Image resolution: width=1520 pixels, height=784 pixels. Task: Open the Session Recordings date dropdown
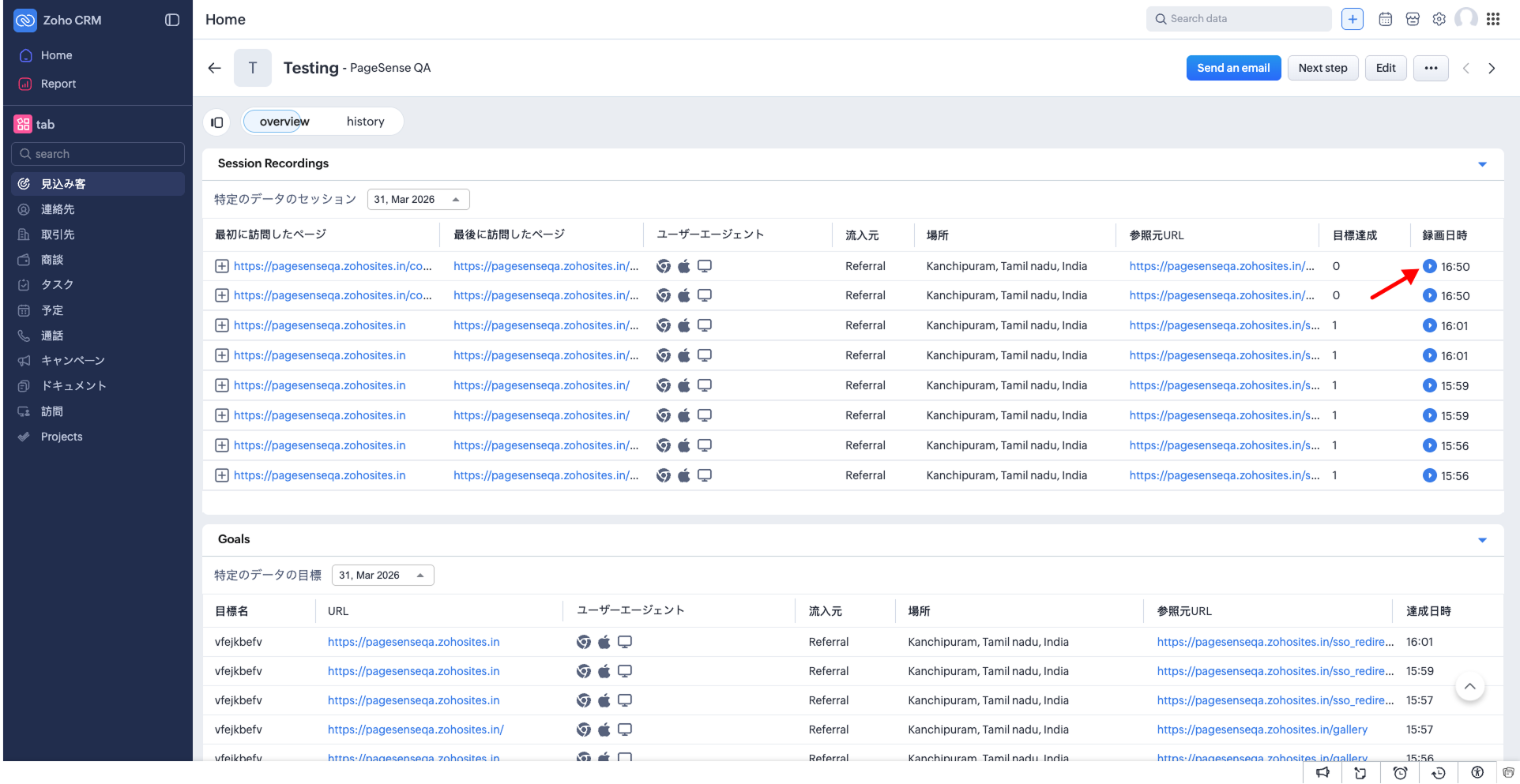pos(418,200)
